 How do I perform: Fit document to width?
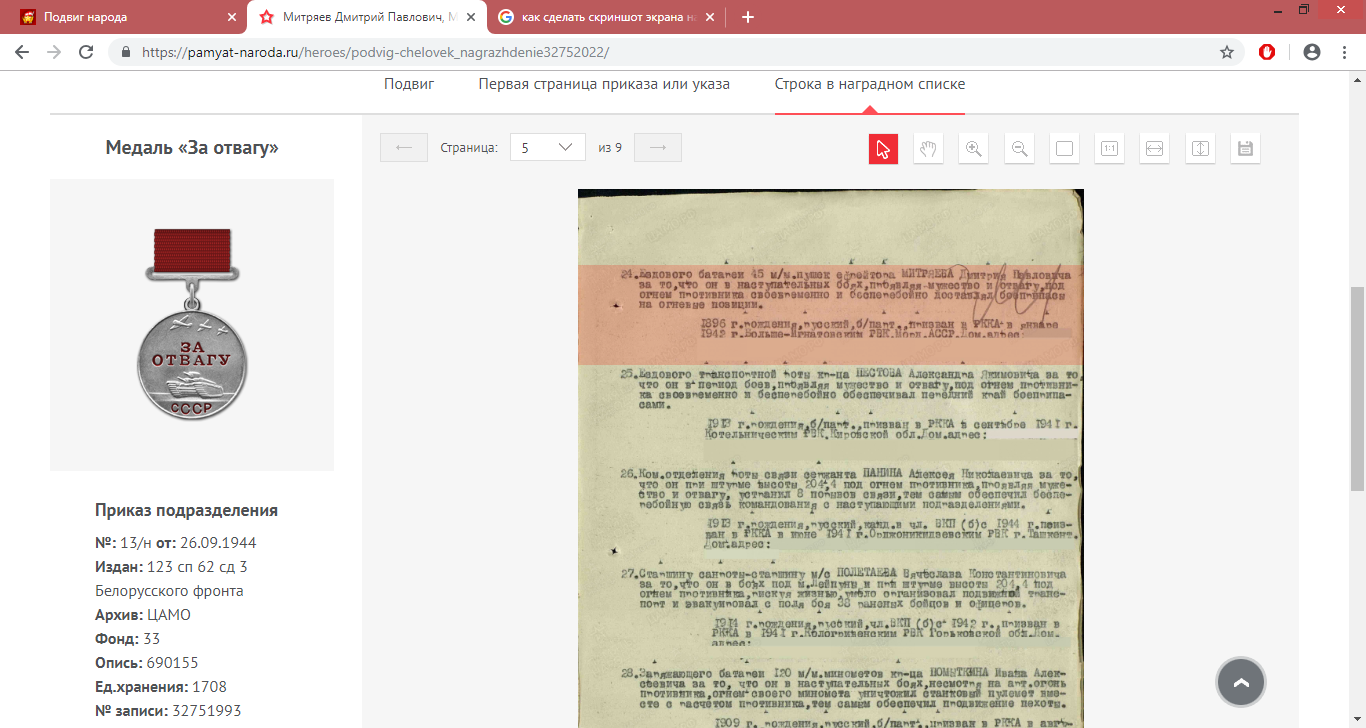(1154, 148)
